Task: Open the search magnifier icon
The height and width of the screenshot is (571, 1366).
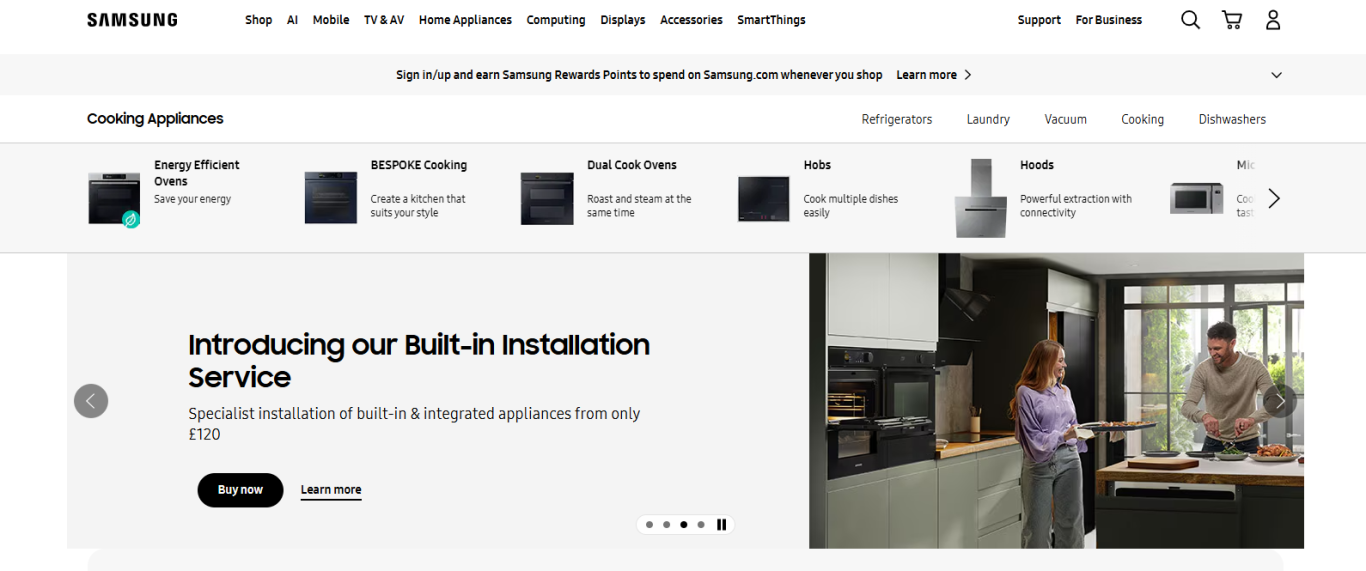Action: click(1190, 20)
